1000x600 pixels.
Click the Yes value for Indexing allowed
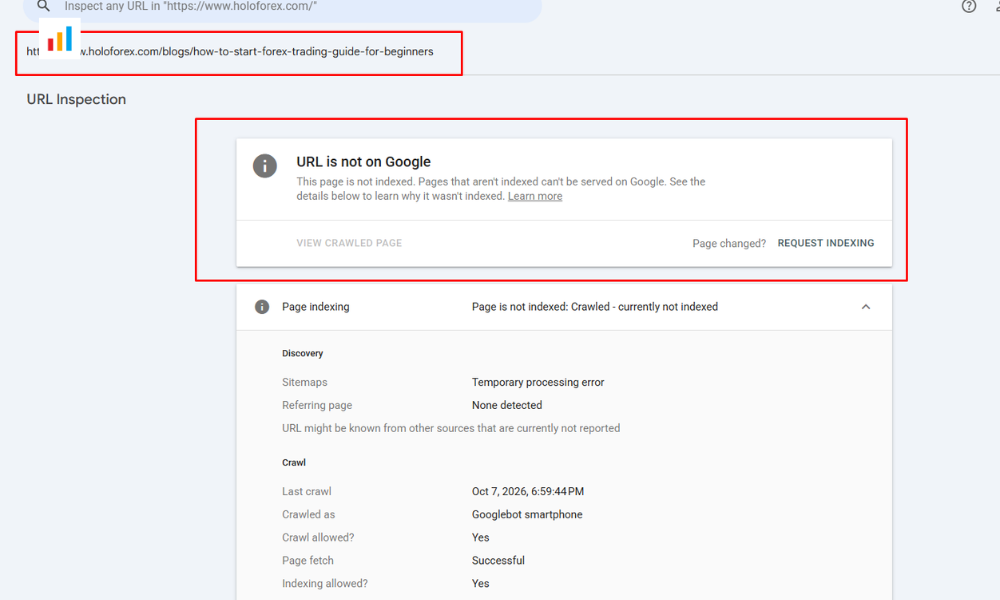[x=480, y=583]
